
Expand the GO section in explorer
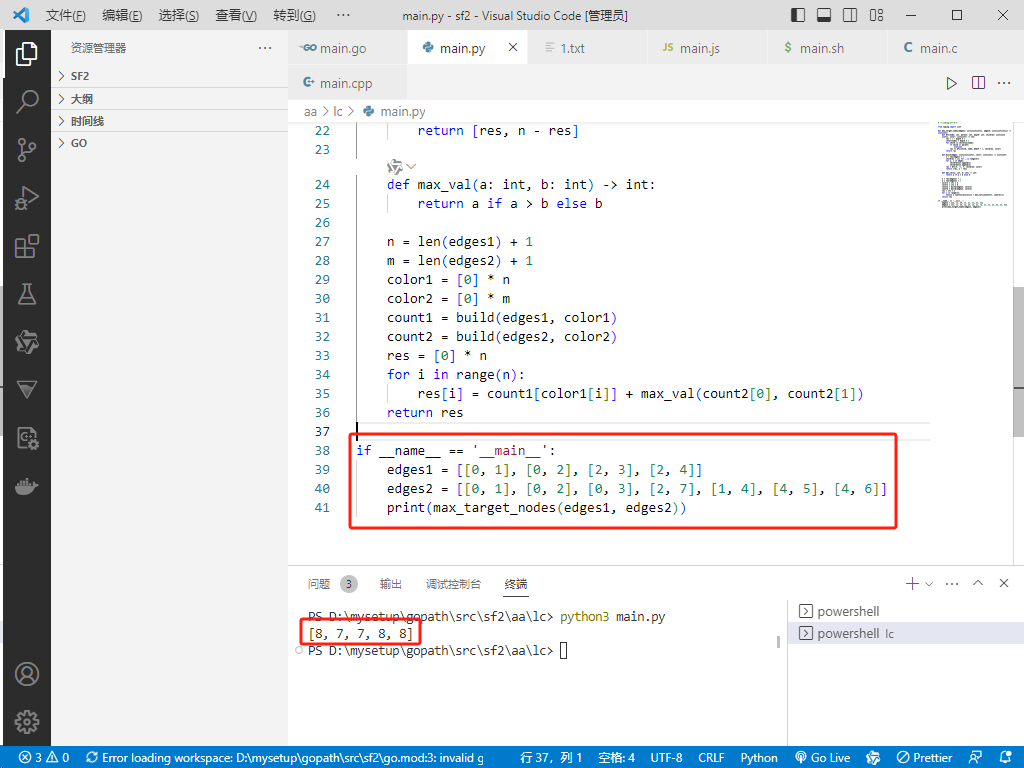tap(169, 143)
